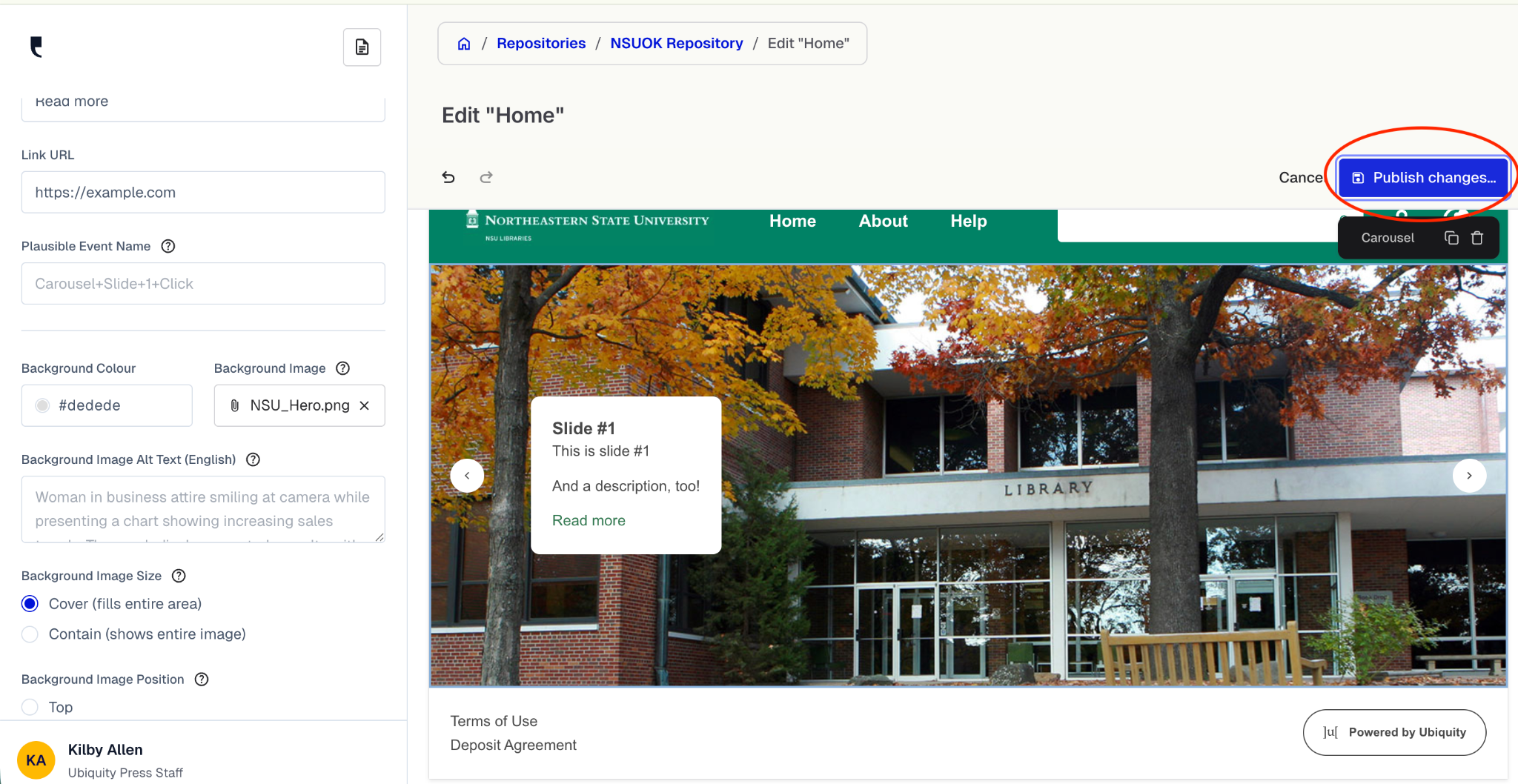This screenshot has height=784, width=1518.
Task: Go to the next carousel slide
Action: point(1469,476)
